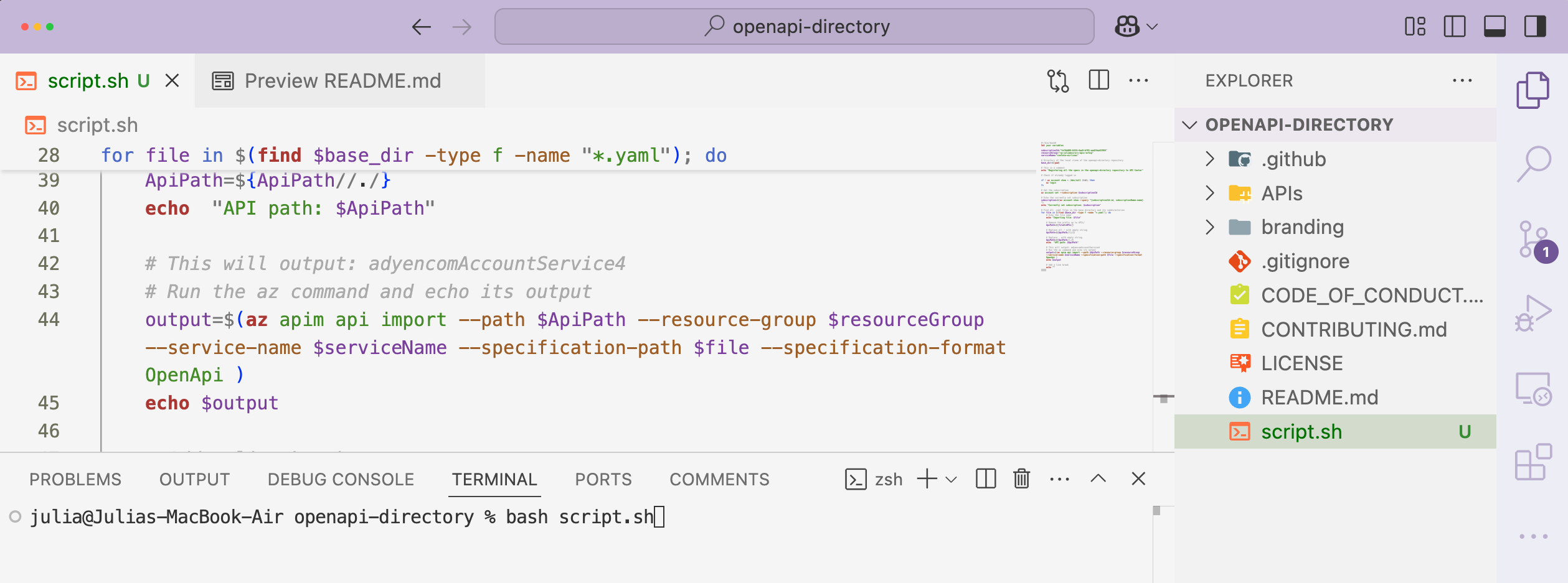Switch to the PORTS panel tab
Image resolution: width=1568 pixels, height=583 pixels.
[x=603, y=479]
